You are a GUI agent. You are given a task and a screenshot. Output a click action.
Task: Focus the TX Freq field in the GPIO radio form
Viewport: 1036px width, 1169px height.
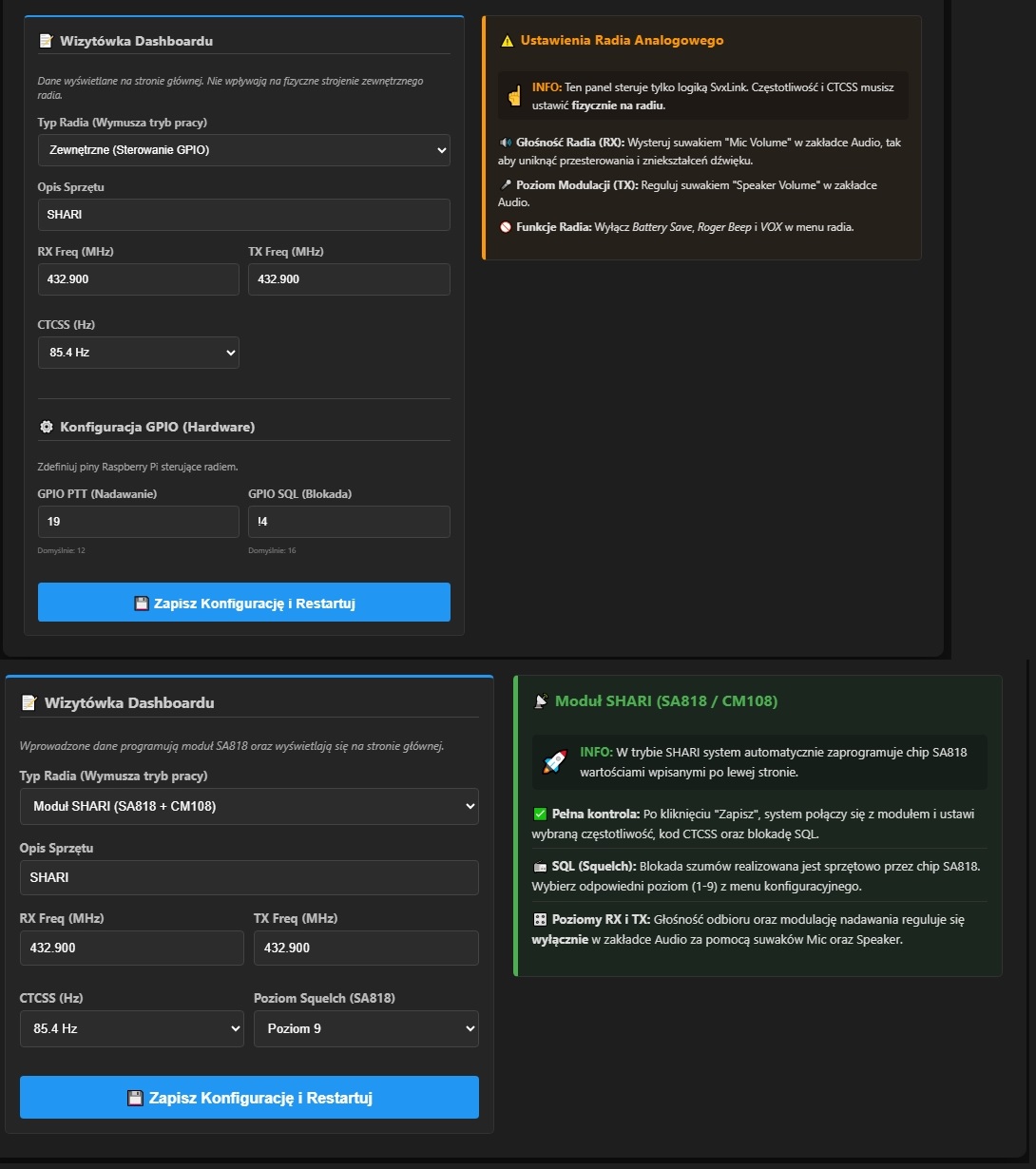coord(349,279)
